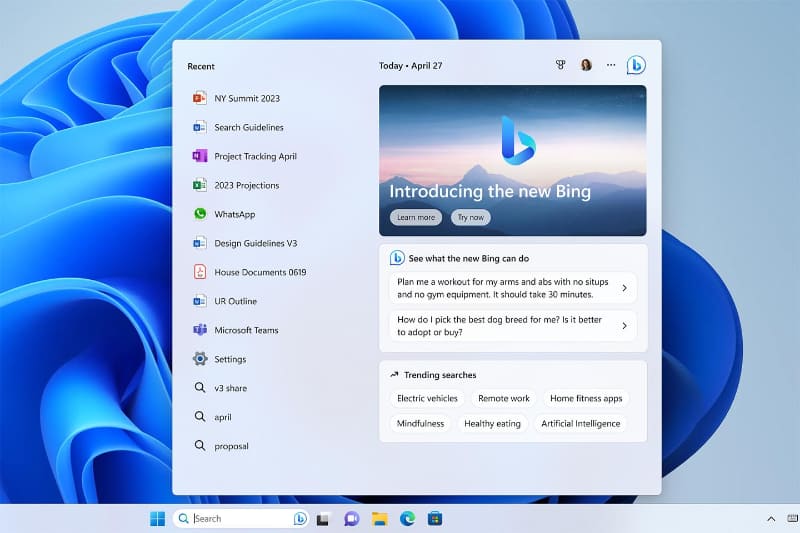The height and width of the screenshot is (533, 800).
Task: Open the 'Design Guidelines V3' entry text
Action: click(256, 243)
